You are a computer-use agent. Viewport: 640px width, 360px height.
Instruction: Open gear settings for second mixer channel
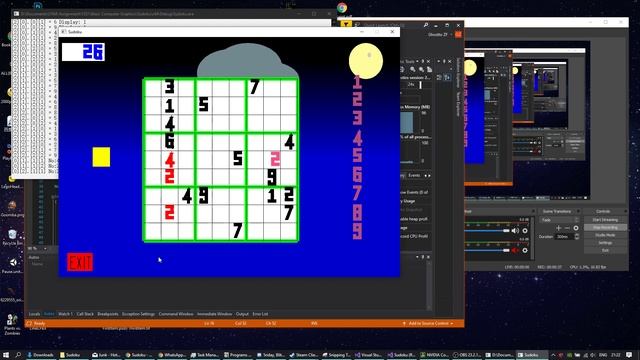pyautogui.click(x=525, y=250)
